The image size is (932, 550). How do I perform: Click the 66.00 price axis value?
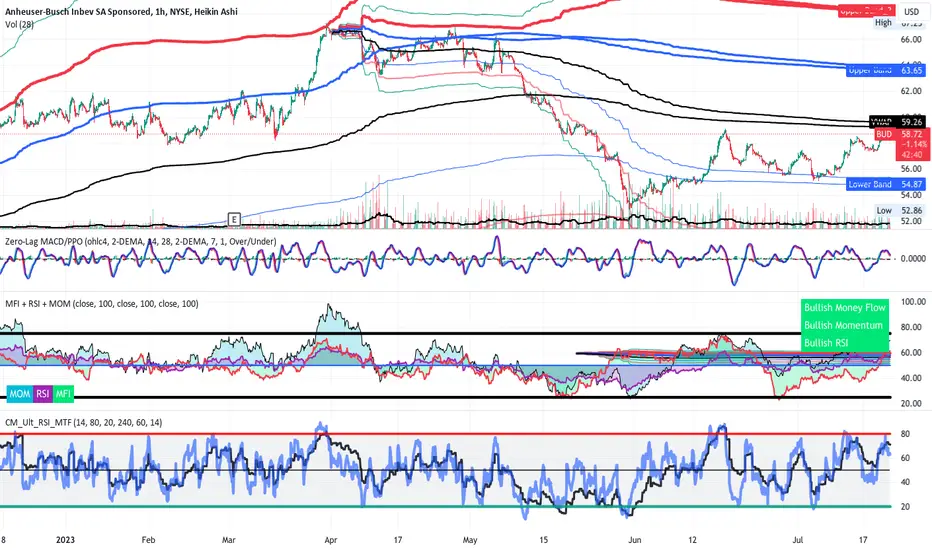[x=911, y=39]
